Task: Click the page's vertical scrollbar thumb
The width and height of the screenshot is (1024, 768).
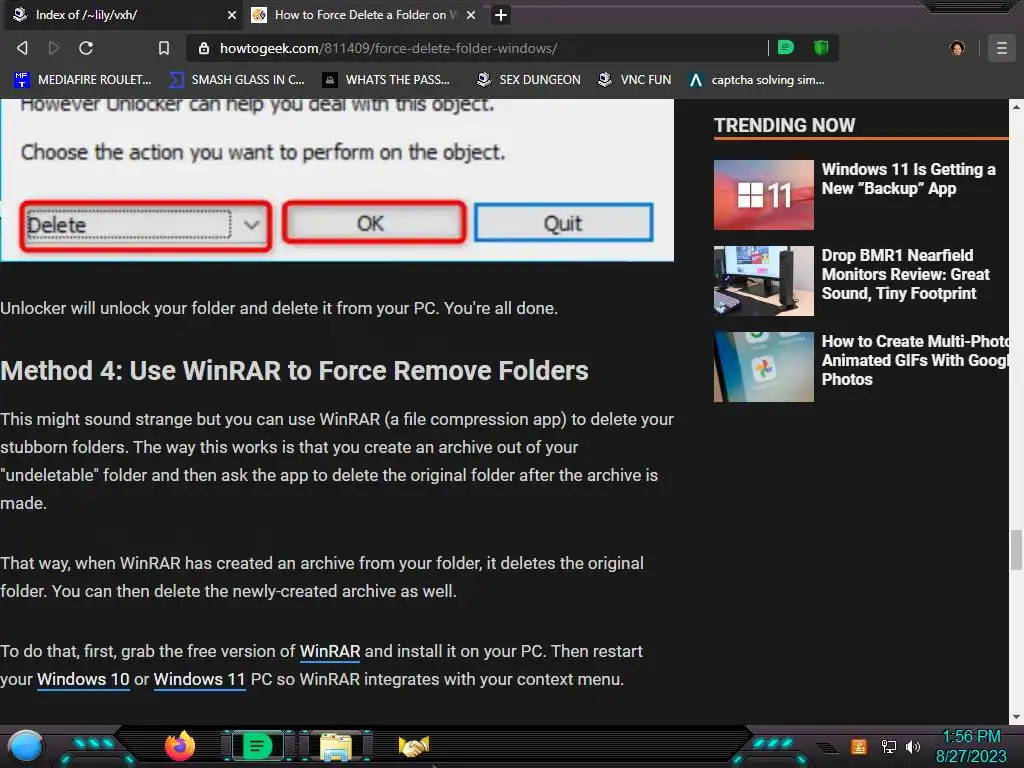Action: pos(1016,550)
